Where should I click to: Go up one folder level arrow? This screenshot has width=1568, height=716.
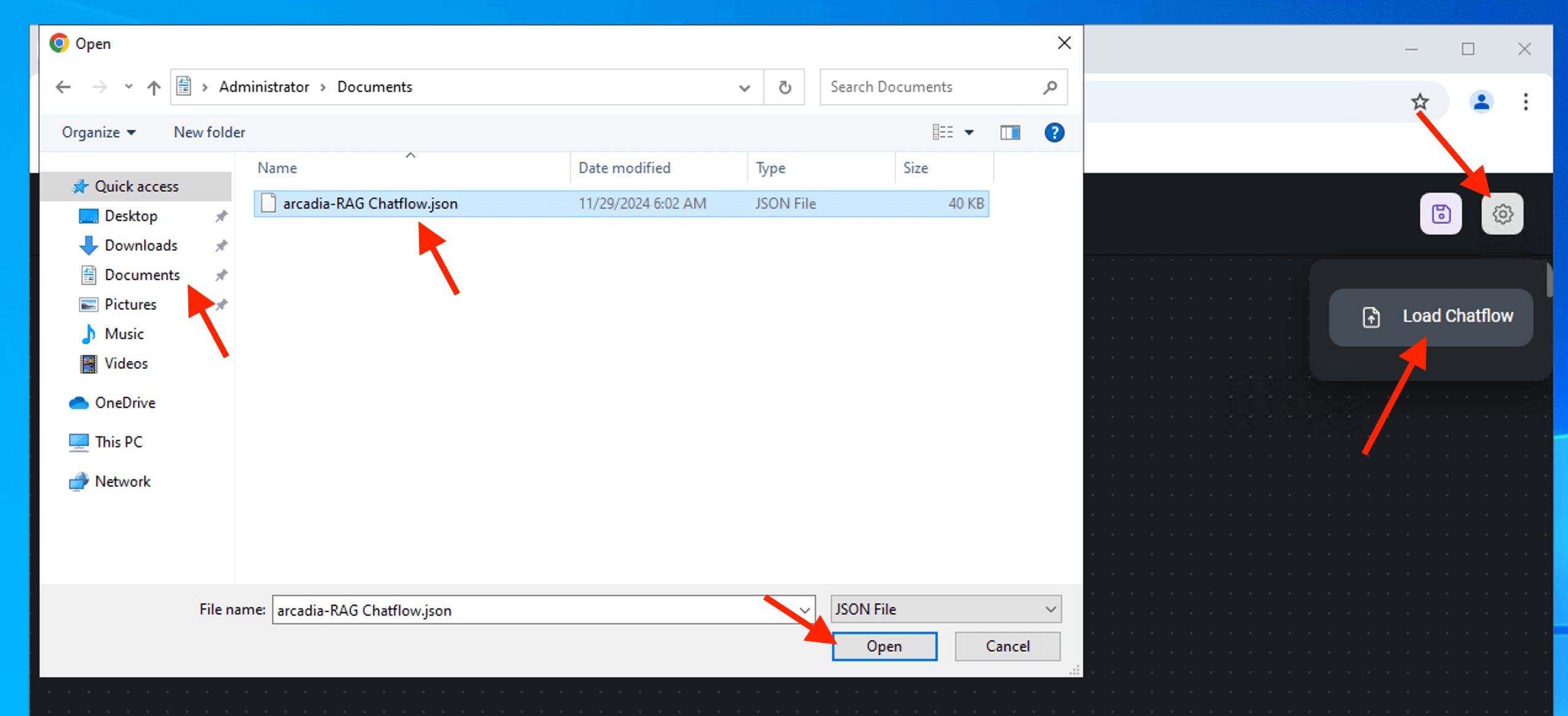(x=154, y=87)
